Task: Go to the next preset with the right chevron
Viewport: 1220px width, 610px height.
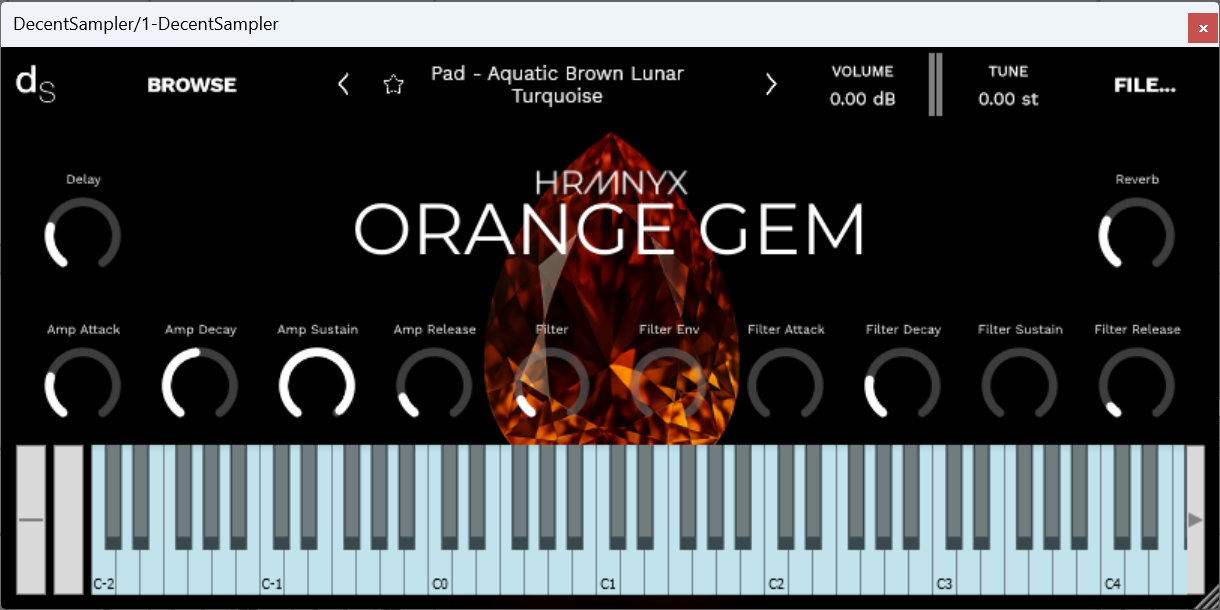Action: coord(771,84)
